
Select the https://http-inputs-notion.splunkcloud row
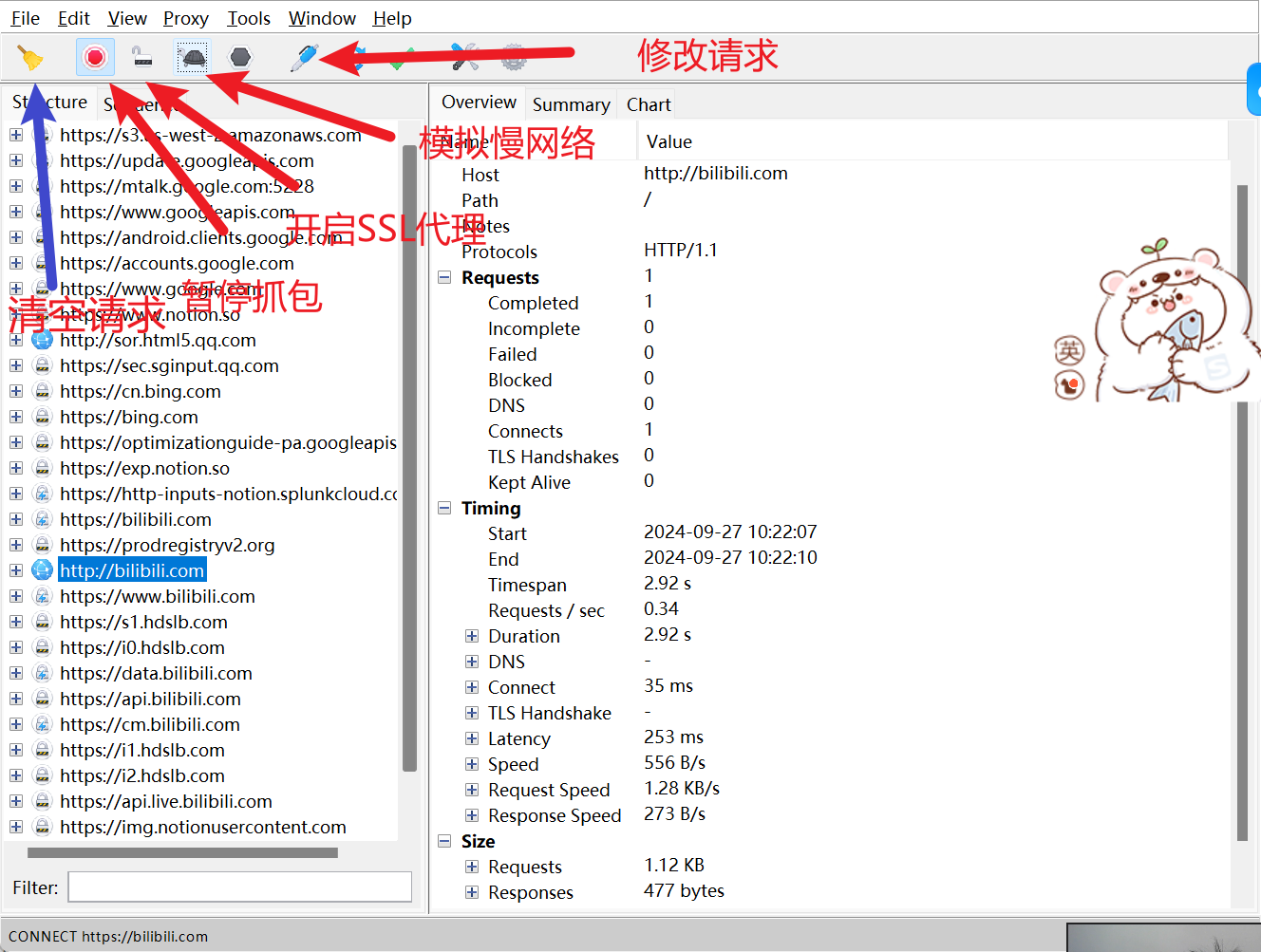(x=228, y=494)
